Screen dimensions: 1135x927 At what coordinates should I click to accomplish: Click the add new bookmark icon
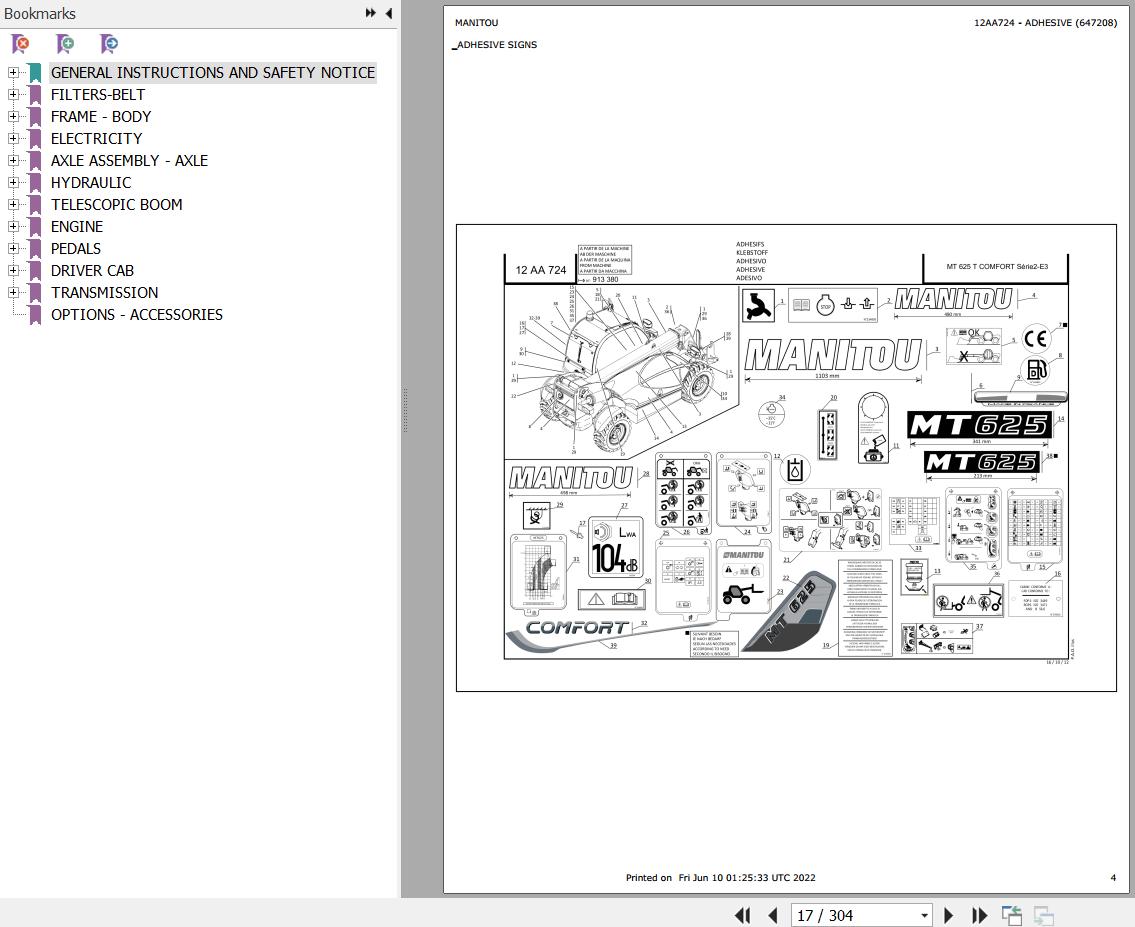65,44
